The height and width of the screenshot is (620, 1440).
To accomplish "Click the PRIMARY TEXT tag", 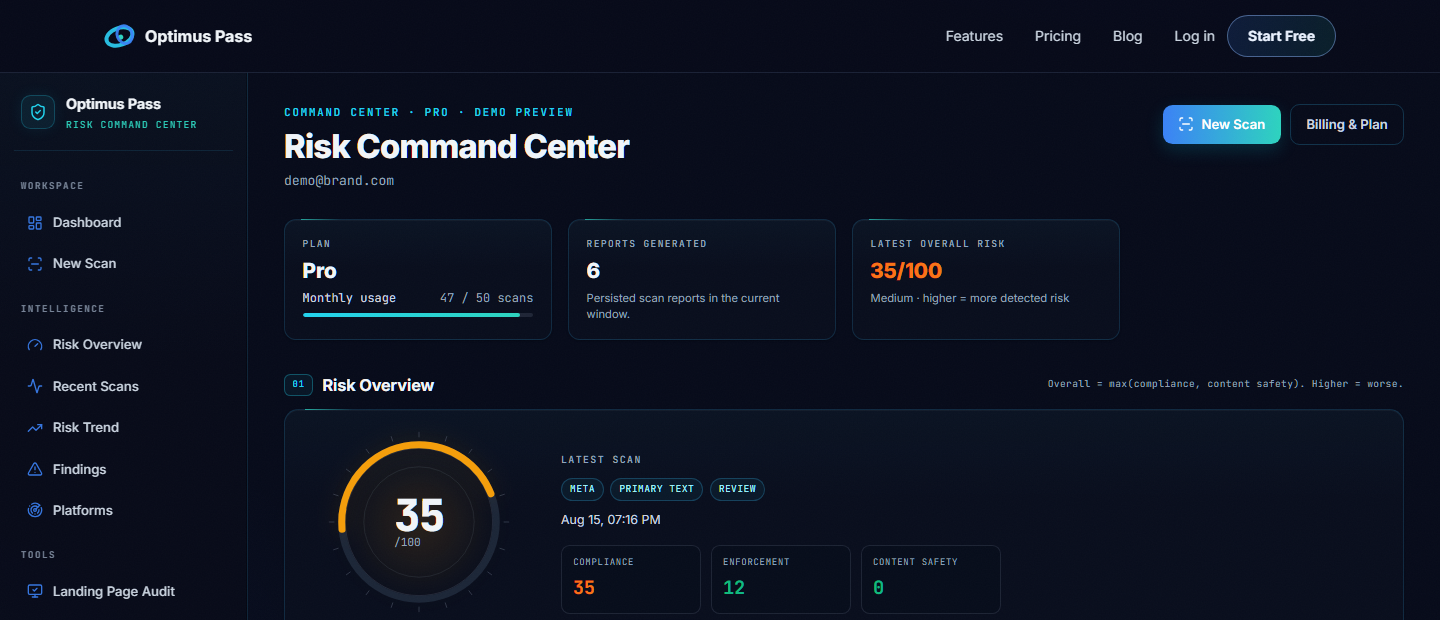I will 656,489.
